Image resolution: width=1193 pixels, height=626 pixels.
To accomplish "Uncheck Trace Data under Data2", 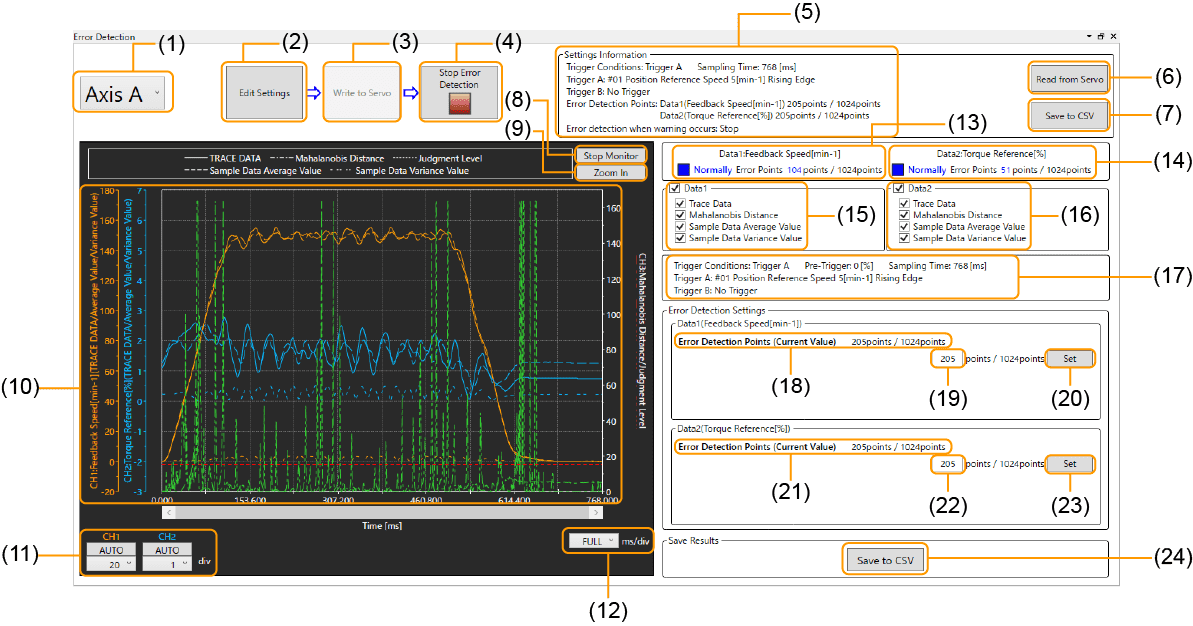I will click(x=905, y=204).
